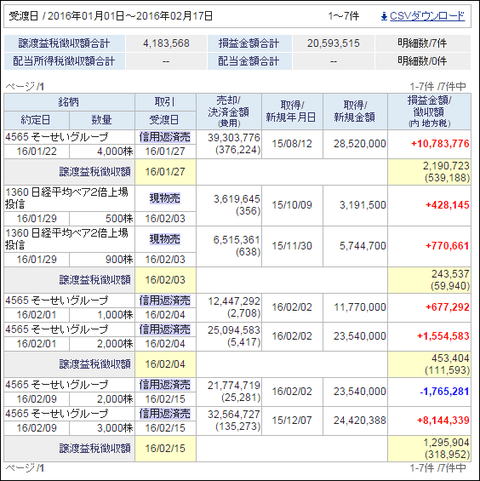Click the withheld tax amount 2,190,723
Screen dimensions: 480x481
point(446,166)
